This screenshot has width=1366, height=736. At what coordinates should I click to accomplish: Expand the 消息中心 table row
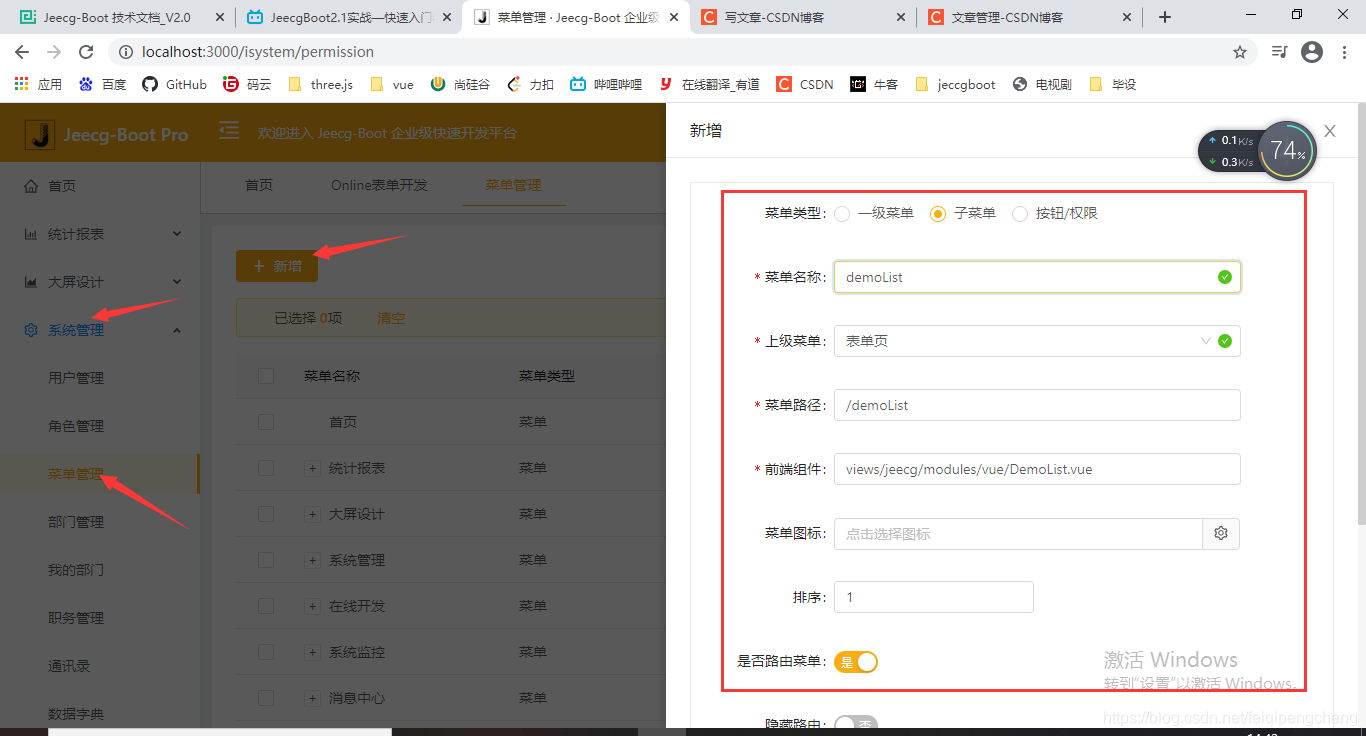312,698
